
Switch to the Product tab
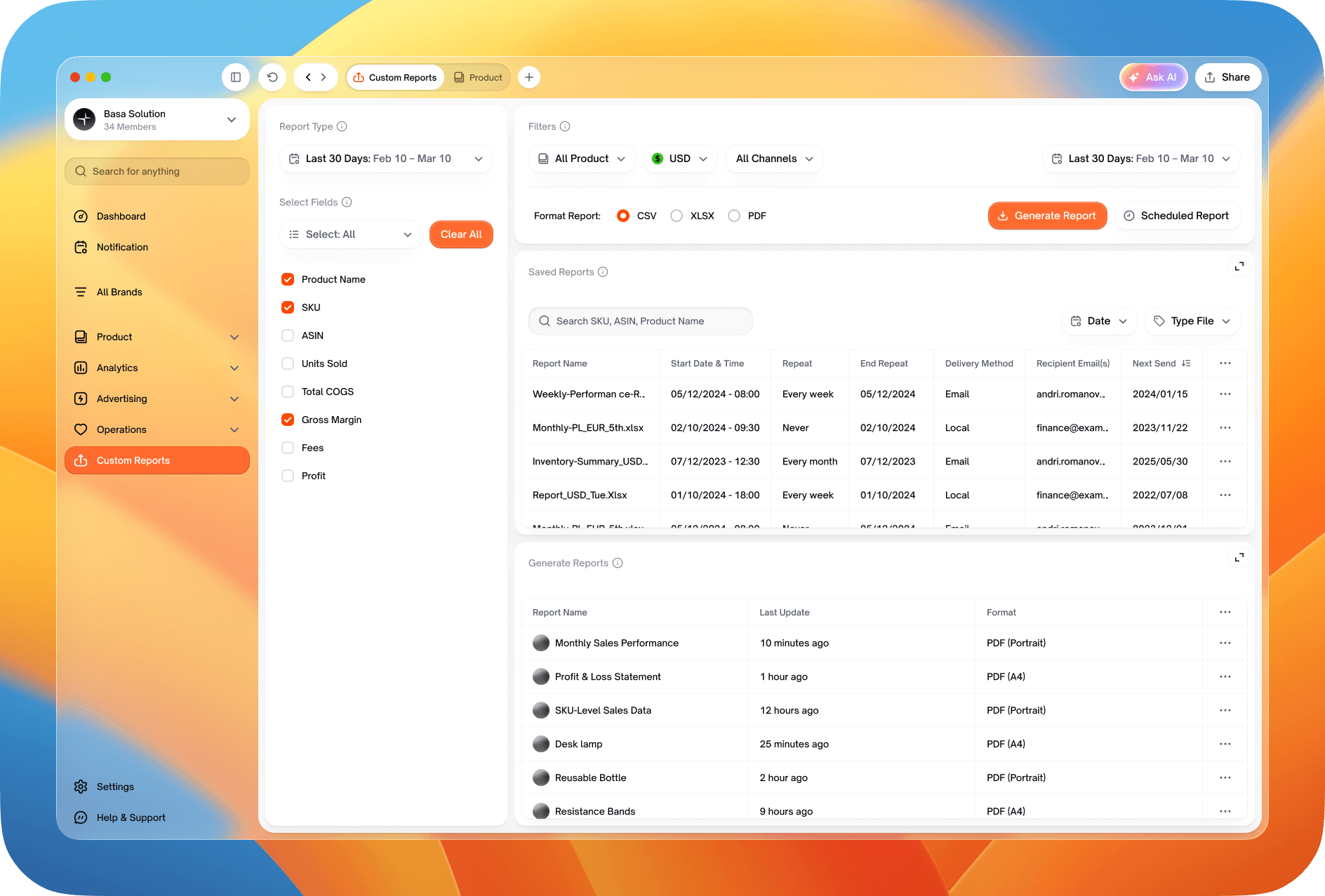coord(478,77)
